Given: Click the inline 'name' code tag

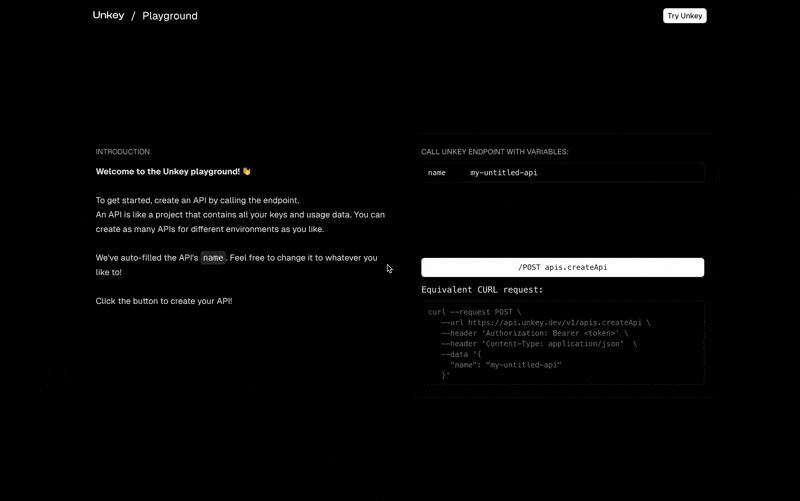Looking at the screenshot, I should pyautogui.click(x=213, y=258).
